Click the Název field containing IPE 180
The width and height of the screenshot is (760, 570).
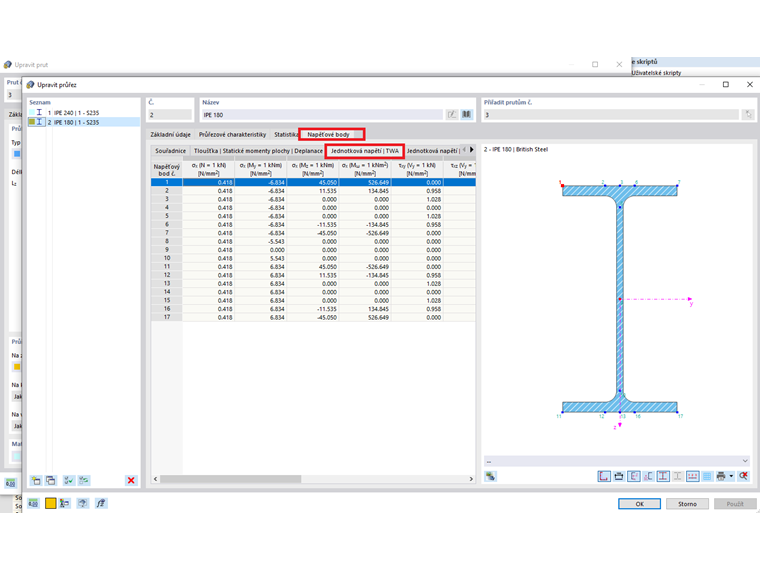pyautogui.click(x=321, y=115)
